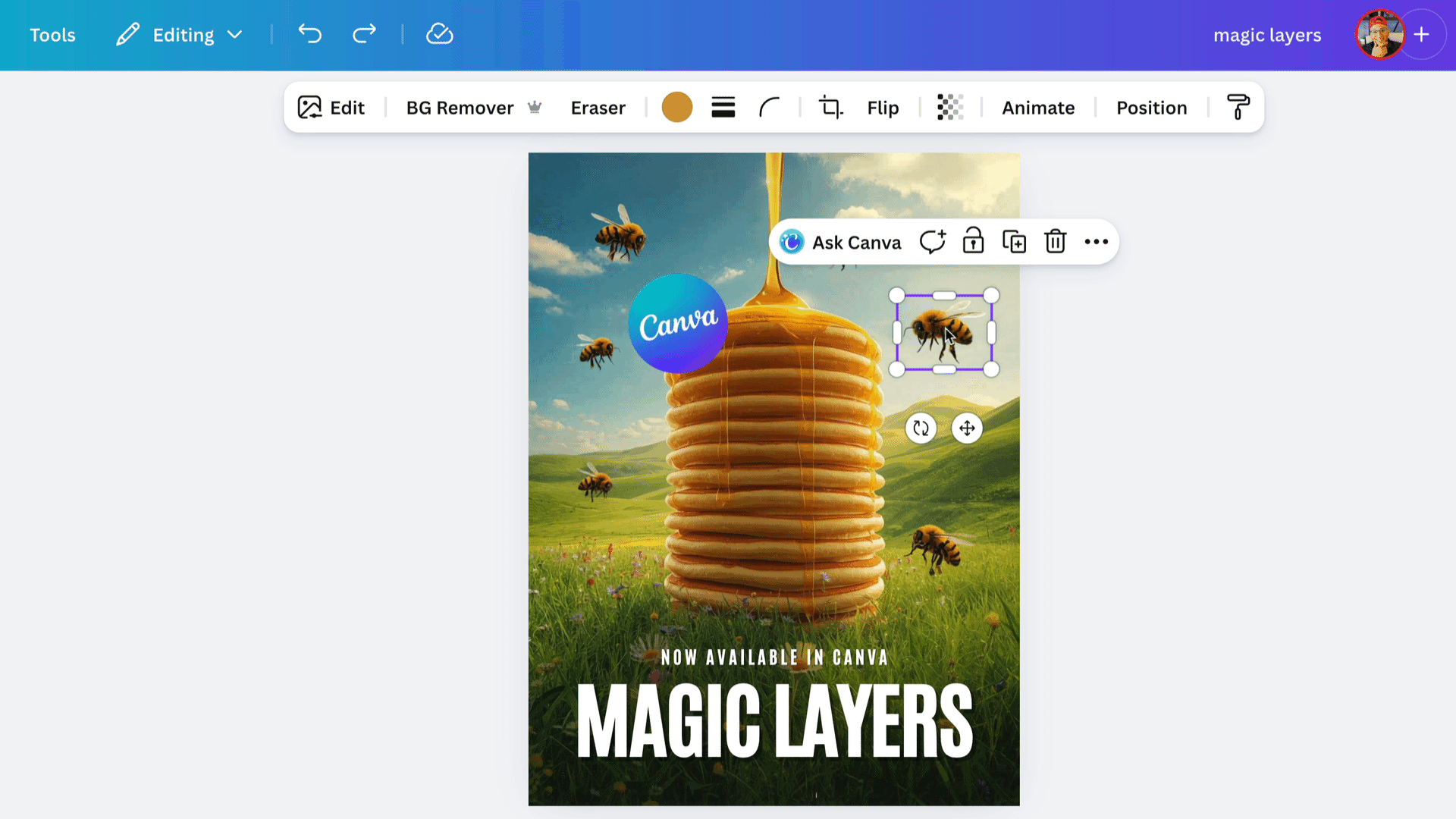The image size is (1456, 819).
Task: Click the transparency checkerboard icon
Action: pos(949,108)
